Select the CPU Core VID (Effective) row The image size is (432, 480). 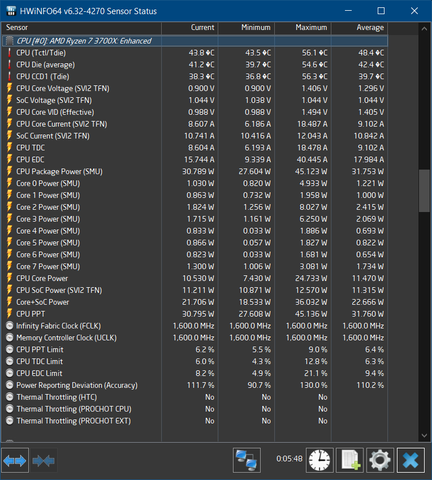click(195, 112)
